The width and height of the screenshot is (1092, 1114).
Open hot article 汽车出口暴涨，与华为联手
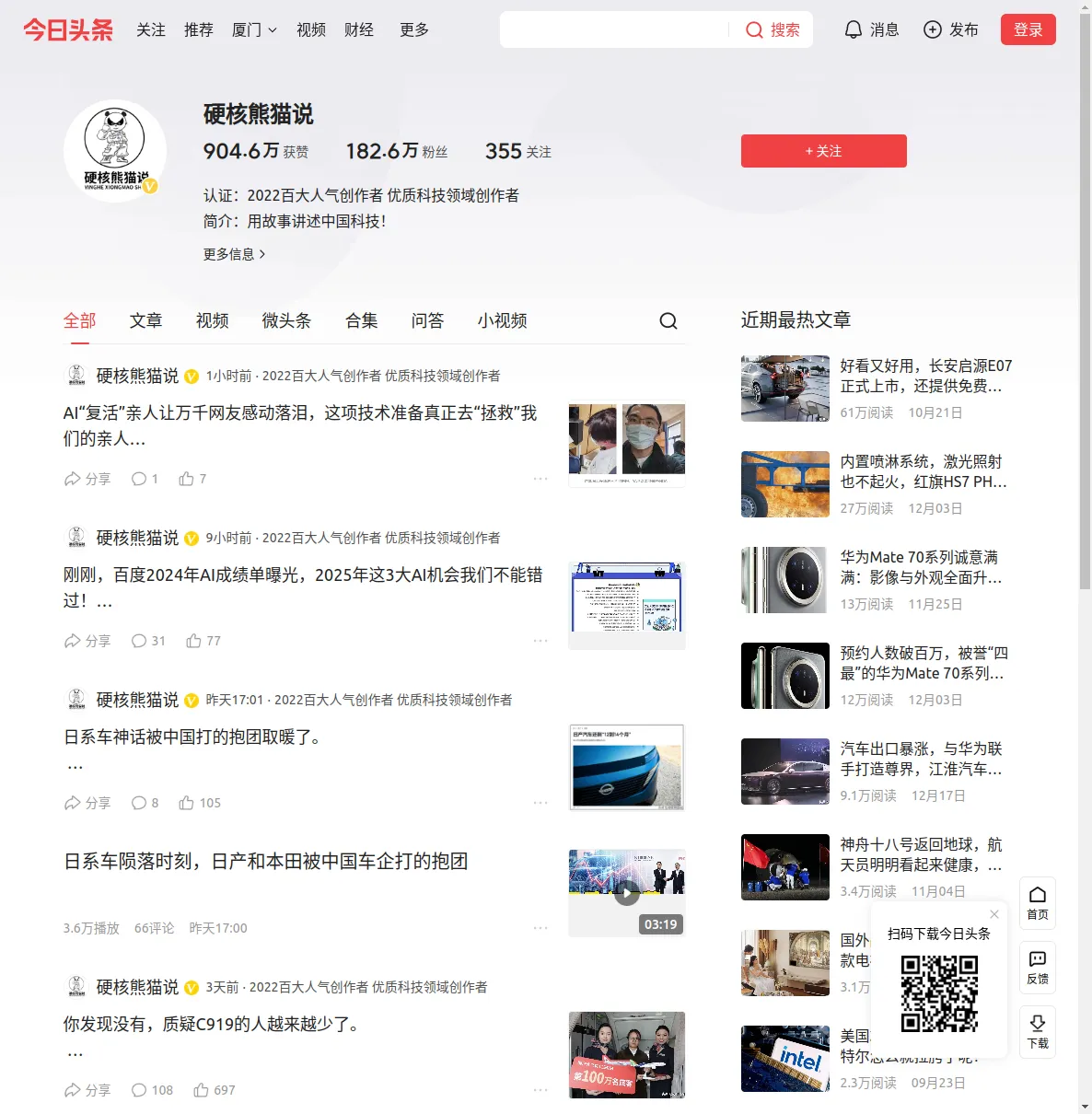coord(922,759)
